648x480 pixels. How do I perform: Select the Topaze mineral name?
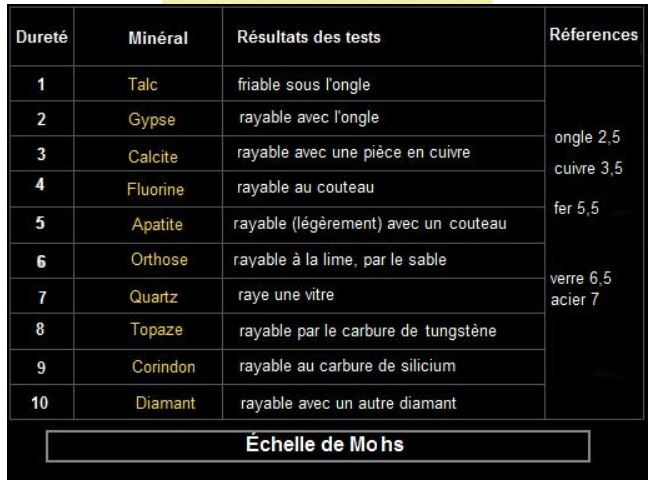(155, 329)
